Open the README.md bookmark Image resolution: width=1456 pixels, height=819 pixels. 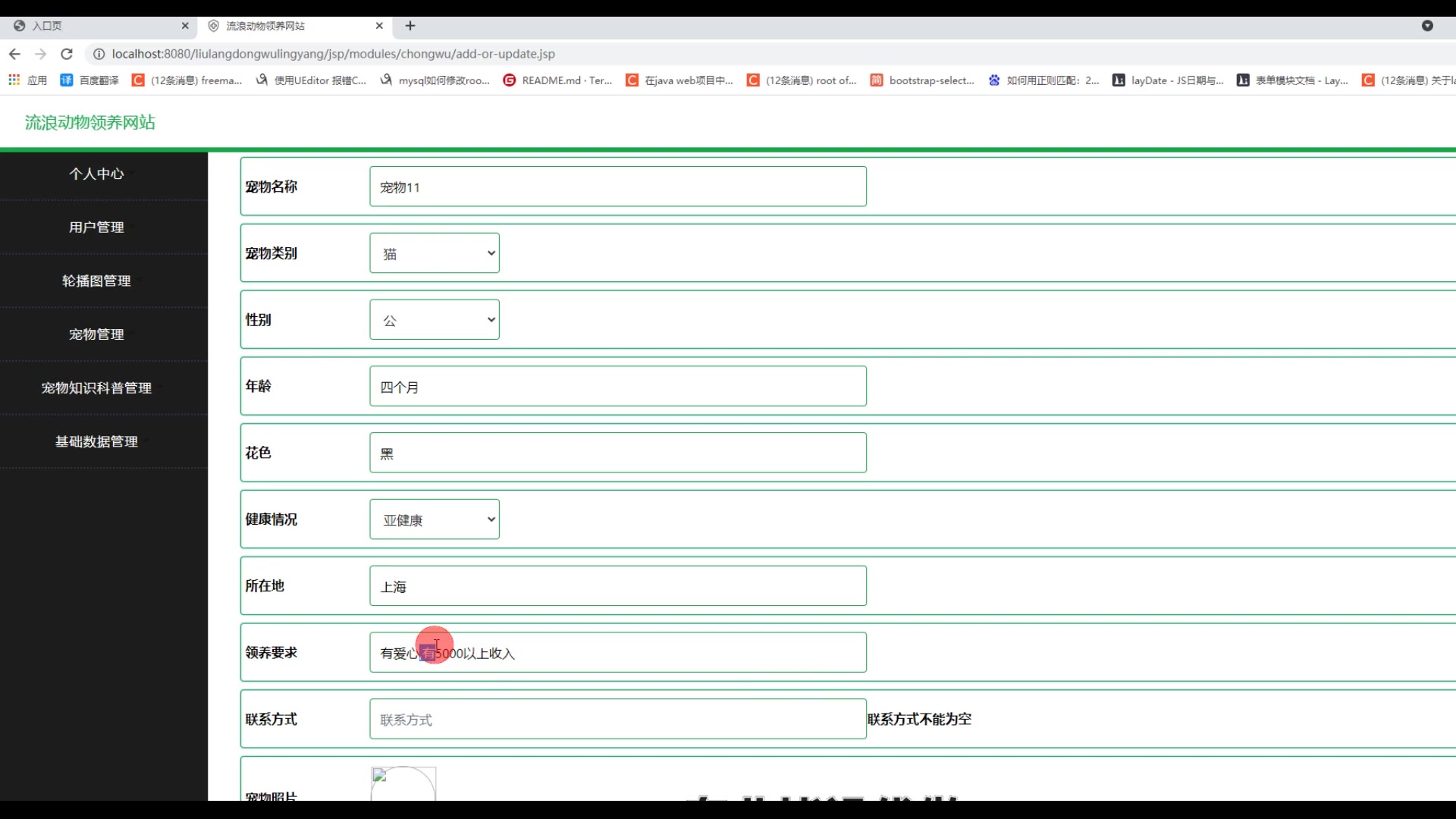pyautogui.click(x=558, y=80)
